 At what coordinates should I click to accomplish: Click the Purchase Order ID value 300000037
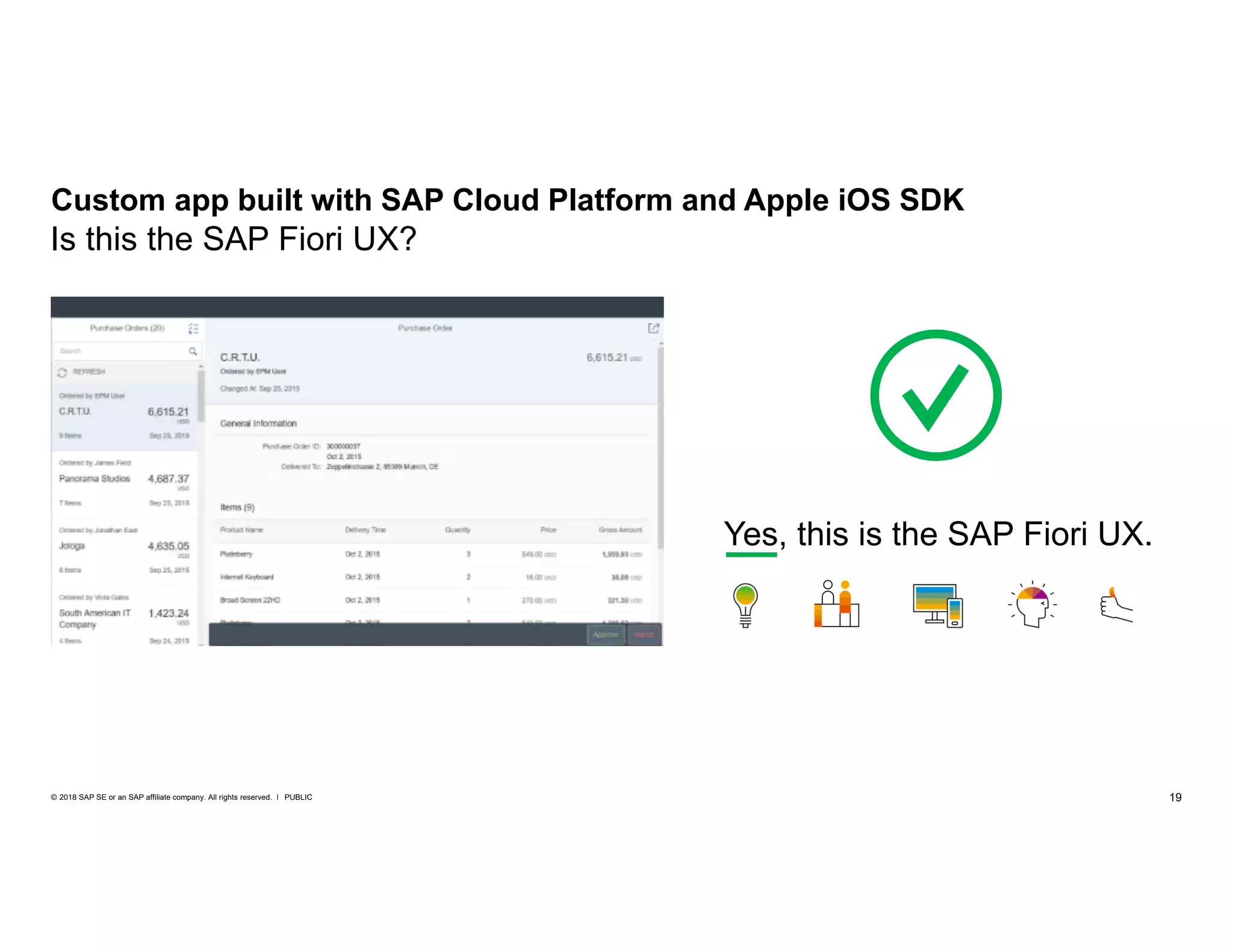tap(343, 447)
